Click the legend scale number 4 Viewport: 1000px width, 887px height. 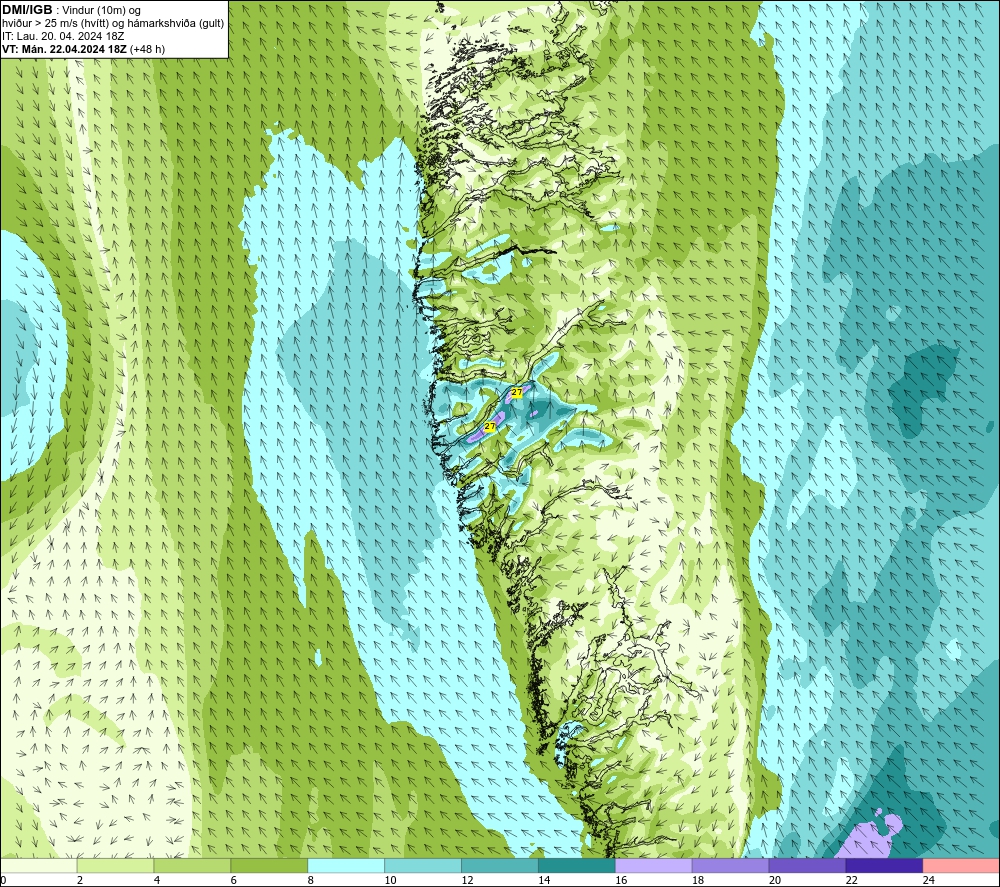pos(157,880)
